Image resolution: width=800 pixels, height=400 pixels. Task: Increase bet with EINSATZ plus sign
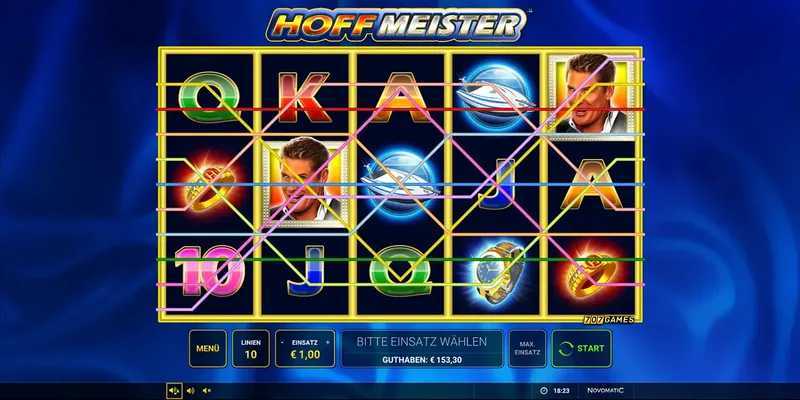[x=328, y=343]
